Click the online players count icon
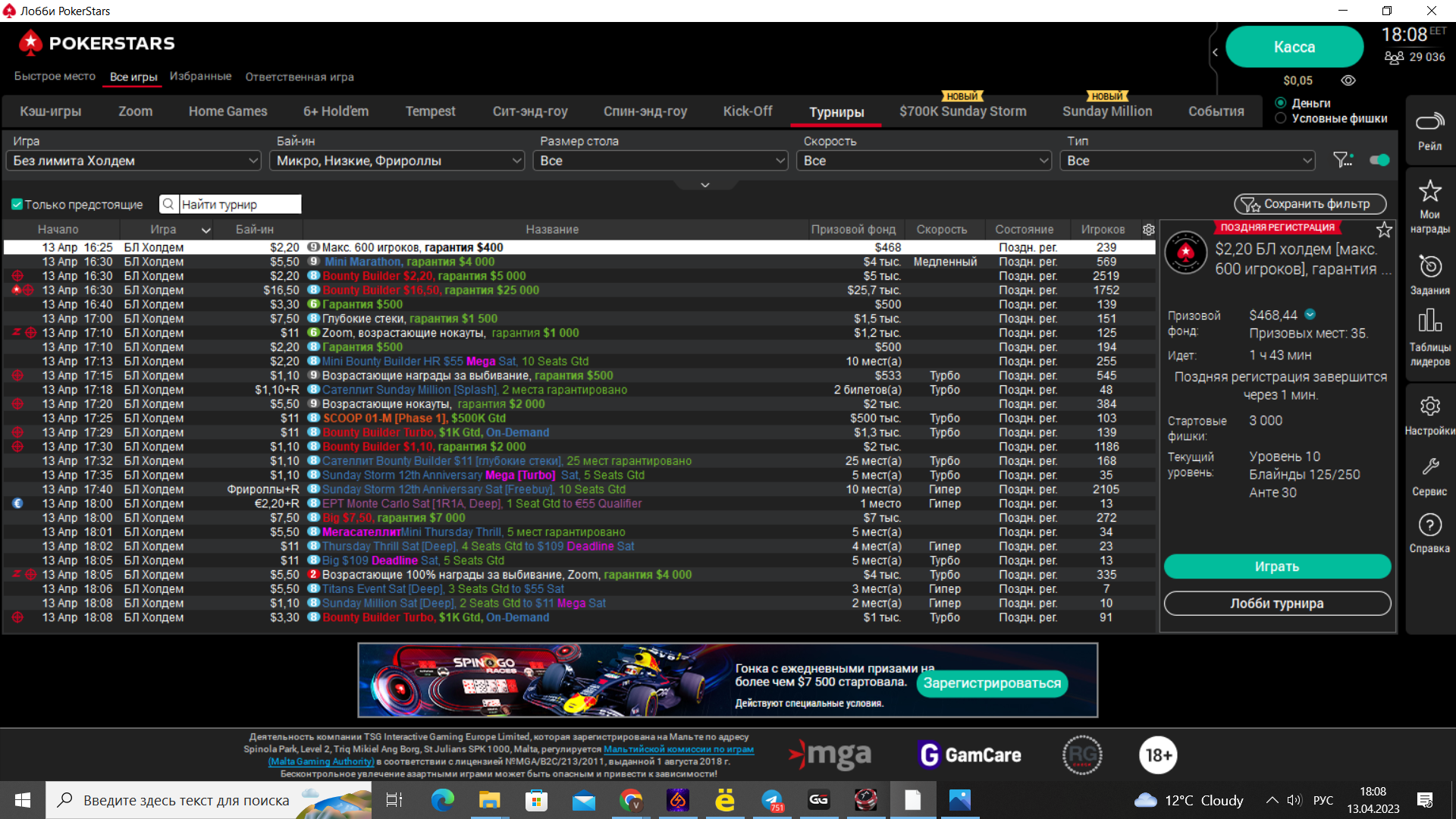 click(x=1394, y=58)
